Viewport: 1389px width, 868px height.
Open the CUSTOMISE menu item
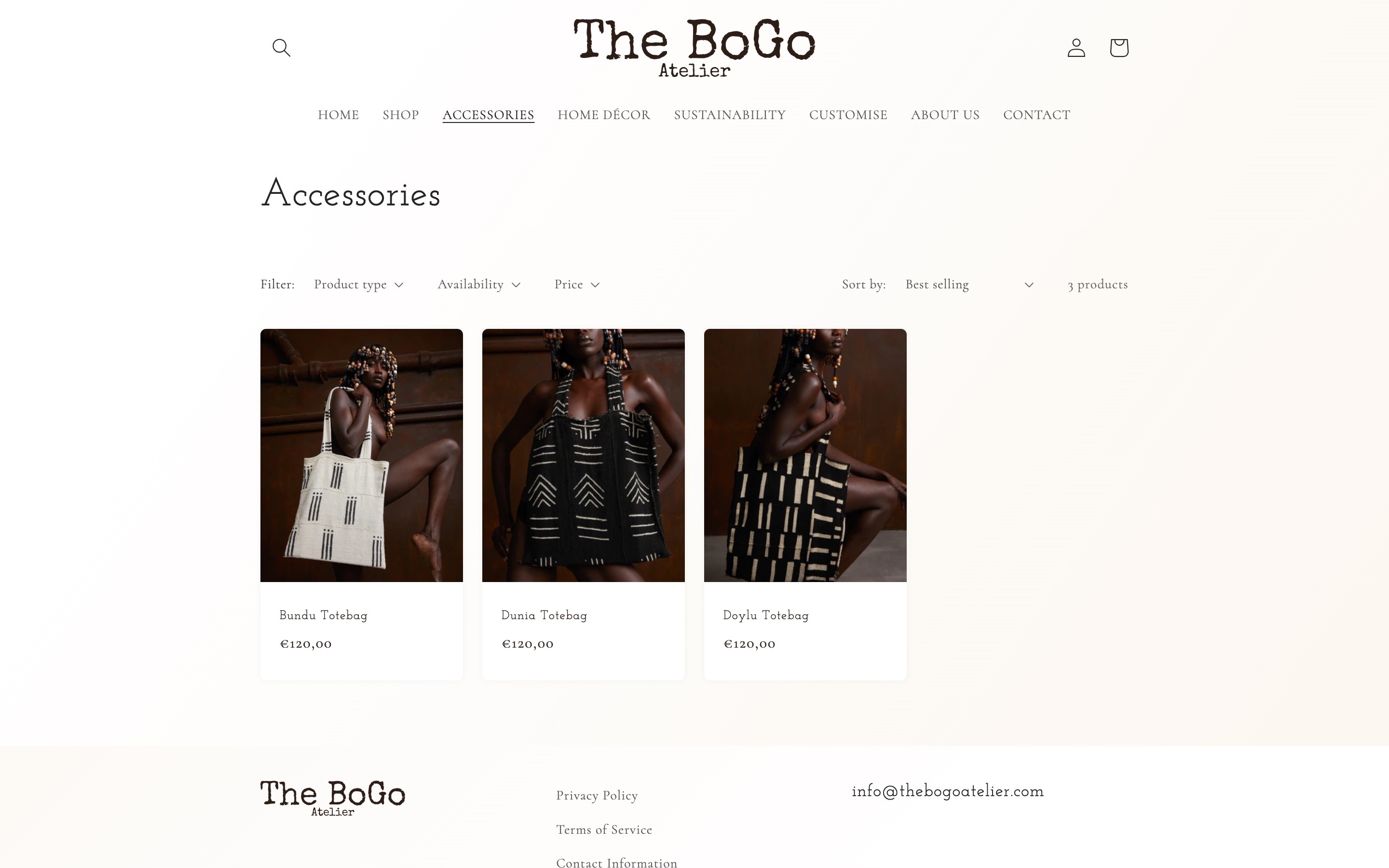coord(848,115)
